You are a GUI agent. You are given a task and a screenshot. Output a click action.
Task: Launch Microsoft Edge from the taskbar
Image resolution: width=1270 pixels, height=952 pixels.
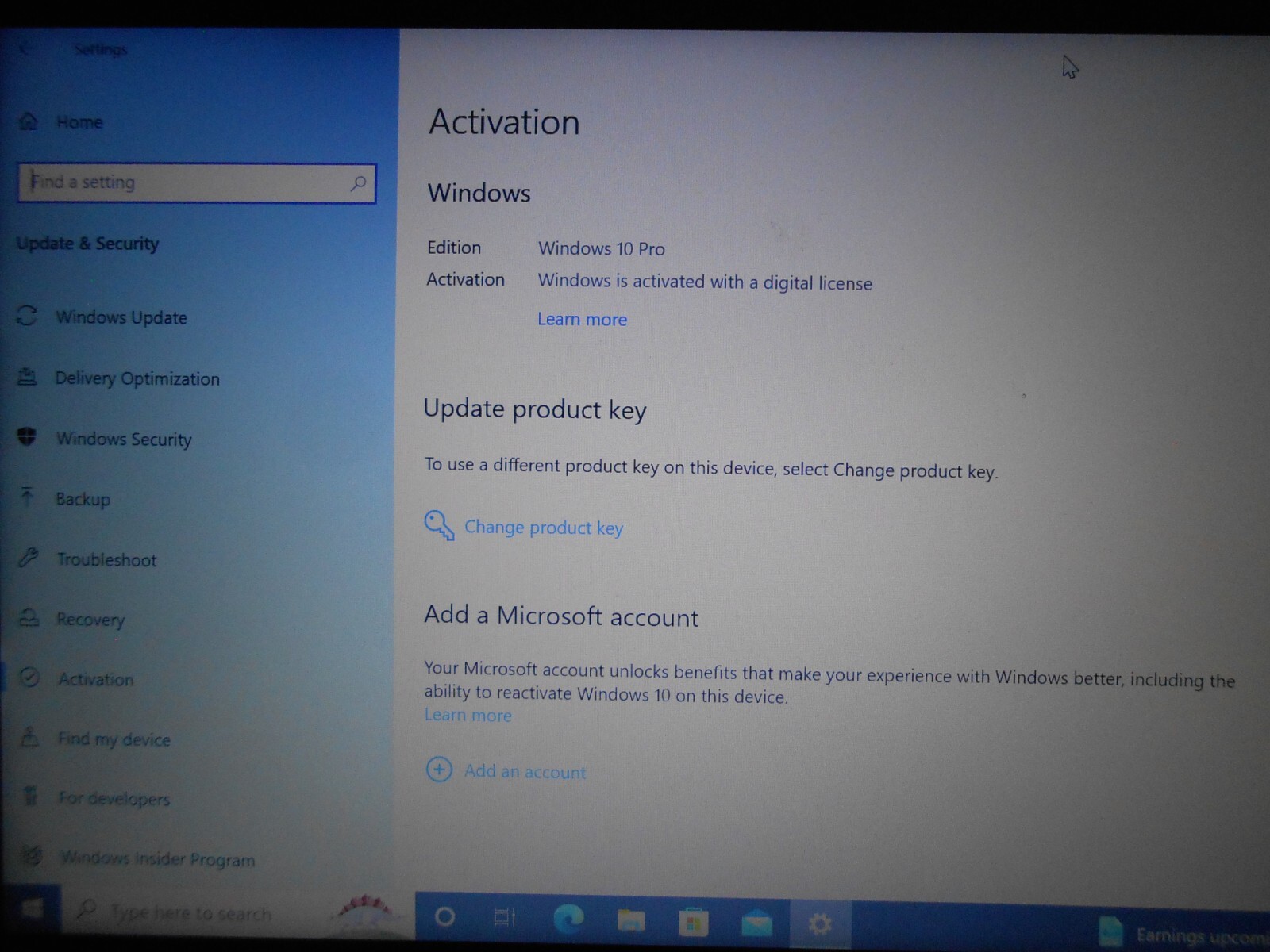(568, 919)
